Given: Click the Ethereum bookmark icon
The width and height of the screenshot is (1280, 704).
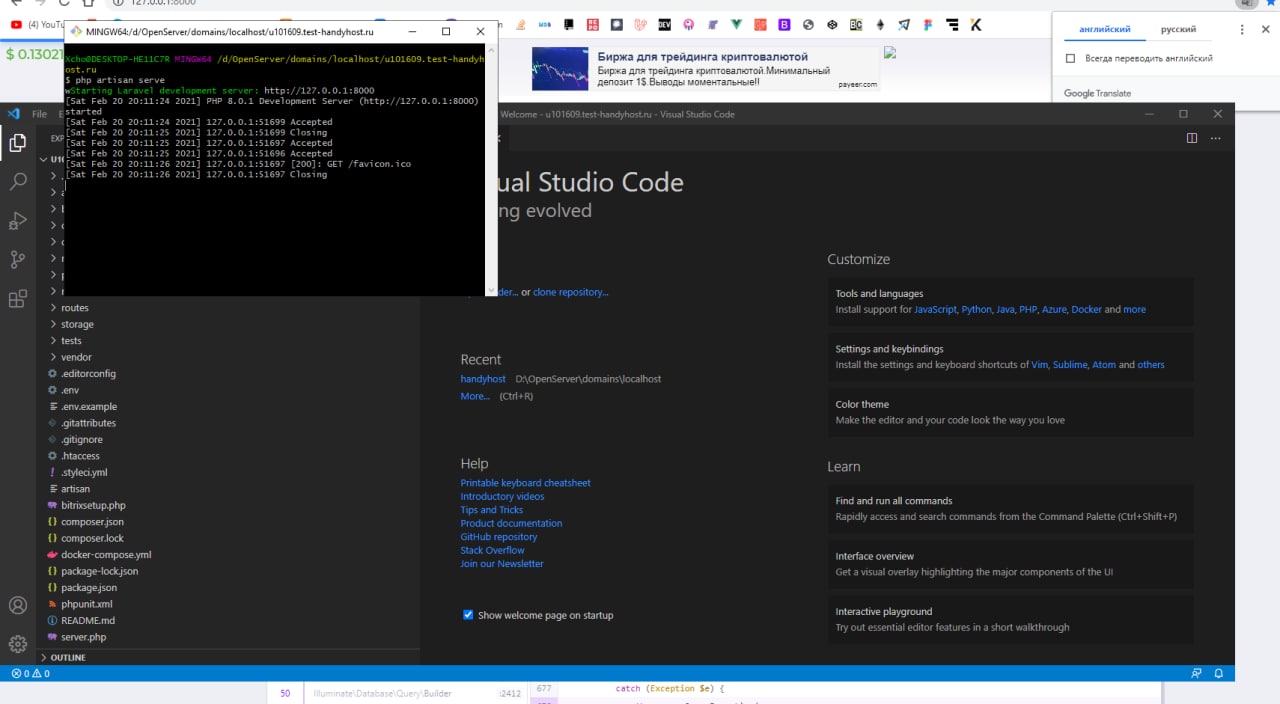Looking at the screenshot, I should point(880,24).
